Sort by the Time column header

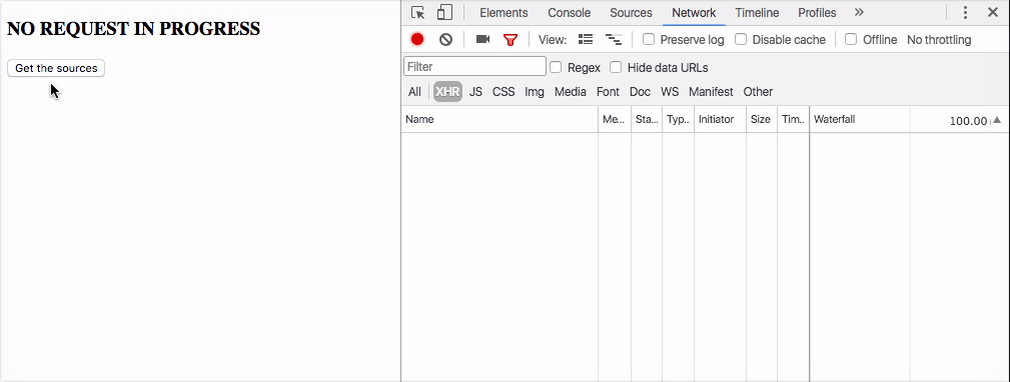pos(793,120)
